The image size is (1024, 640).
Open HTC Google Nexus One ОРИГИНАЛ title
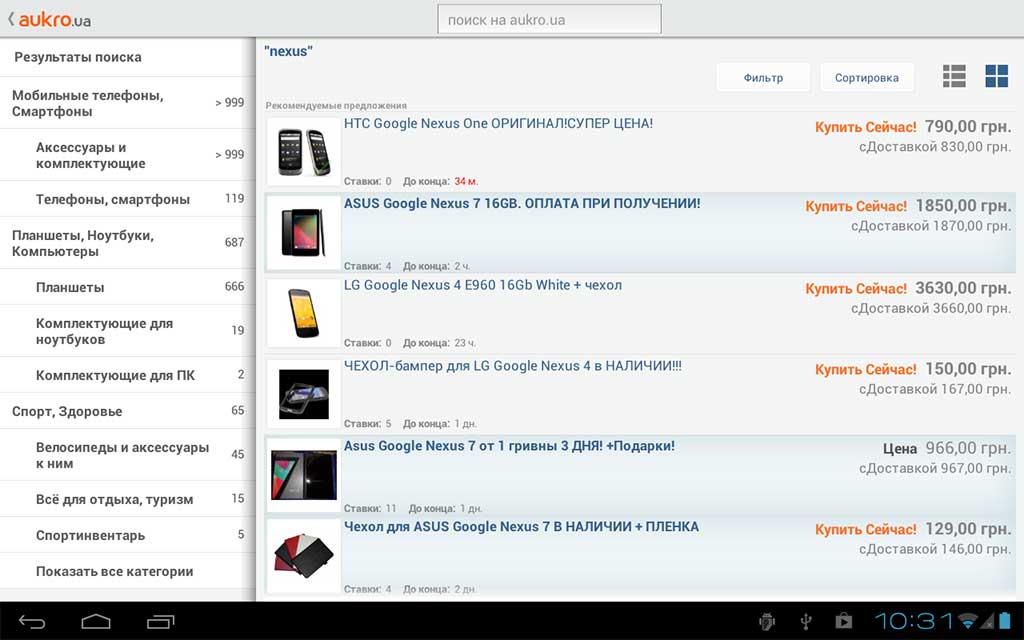[x=498, y=123]
